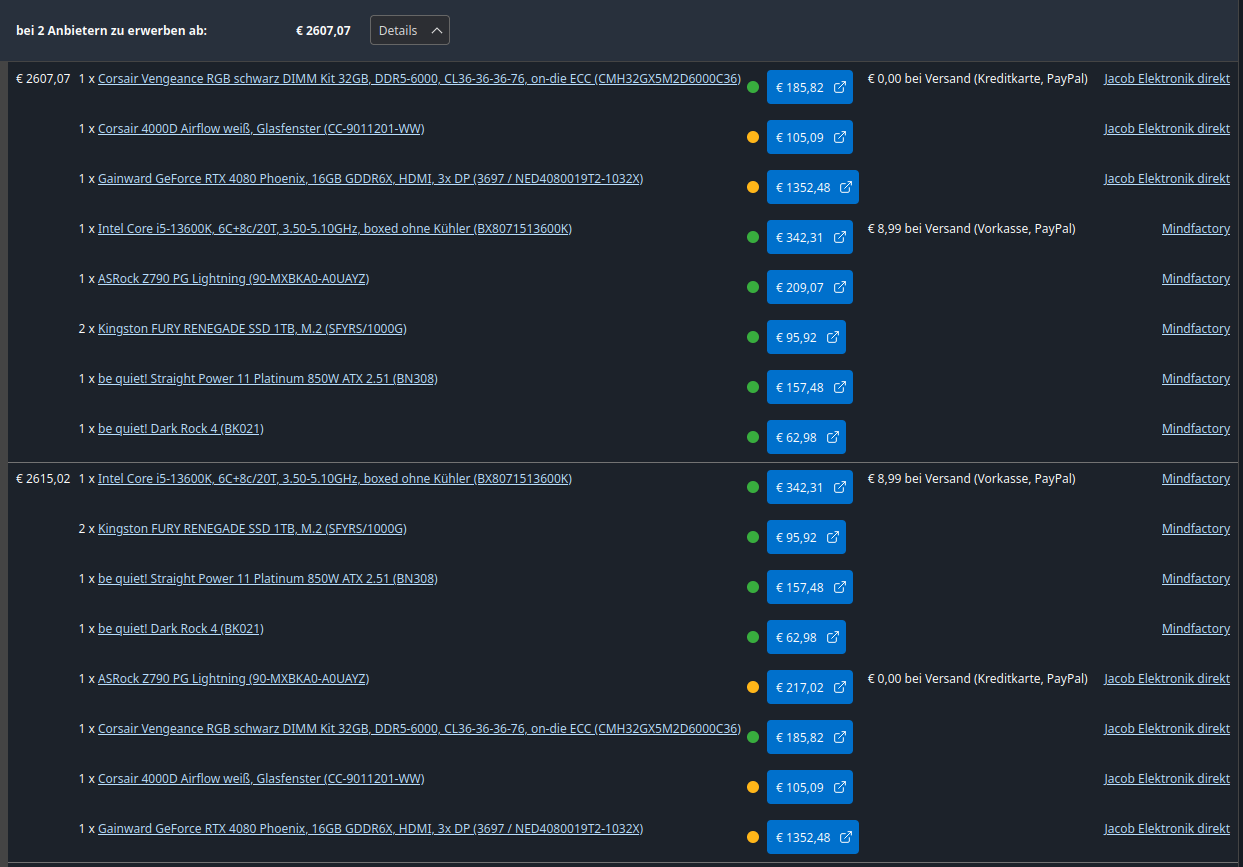The image size is (1243, 867).
Task: Open € 157,48 Straight Power offer in € 2615,02 group
Action: click(810, 587)
